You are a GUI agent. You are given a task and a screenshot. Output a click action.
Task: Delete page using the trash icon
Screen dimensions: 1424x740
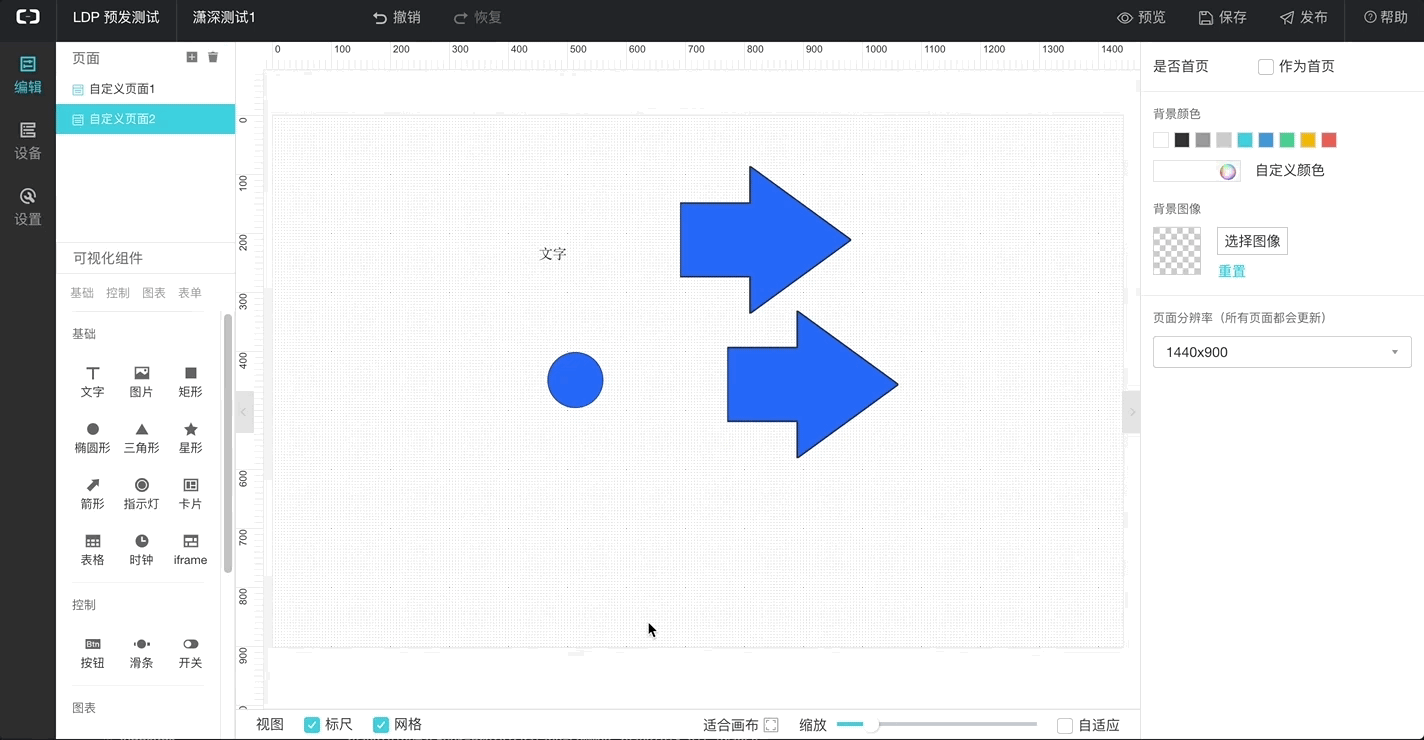tap(213, 57)
